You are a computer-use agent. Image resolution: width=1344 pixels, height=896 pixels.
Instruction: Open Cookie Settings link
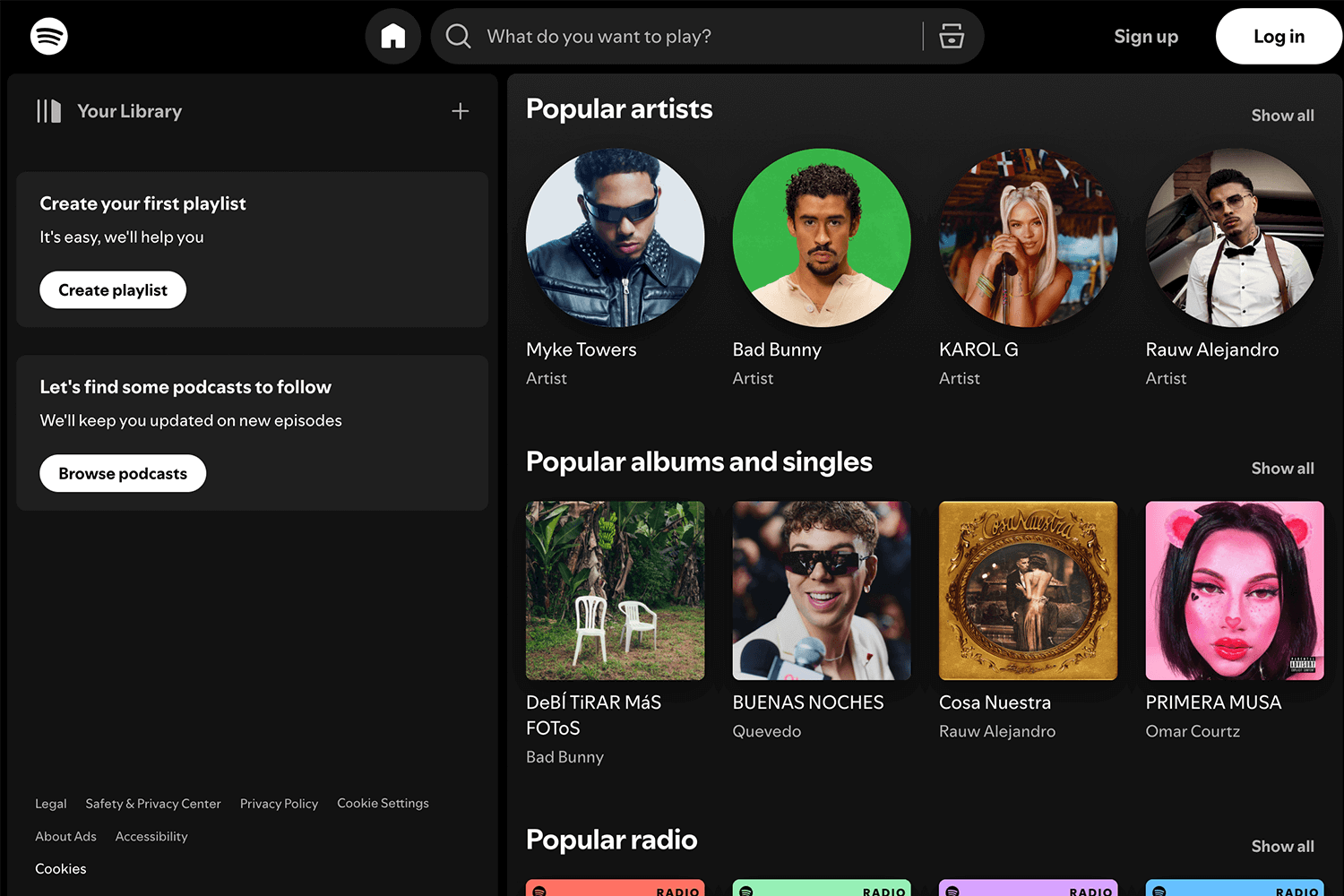pos(383,803)
